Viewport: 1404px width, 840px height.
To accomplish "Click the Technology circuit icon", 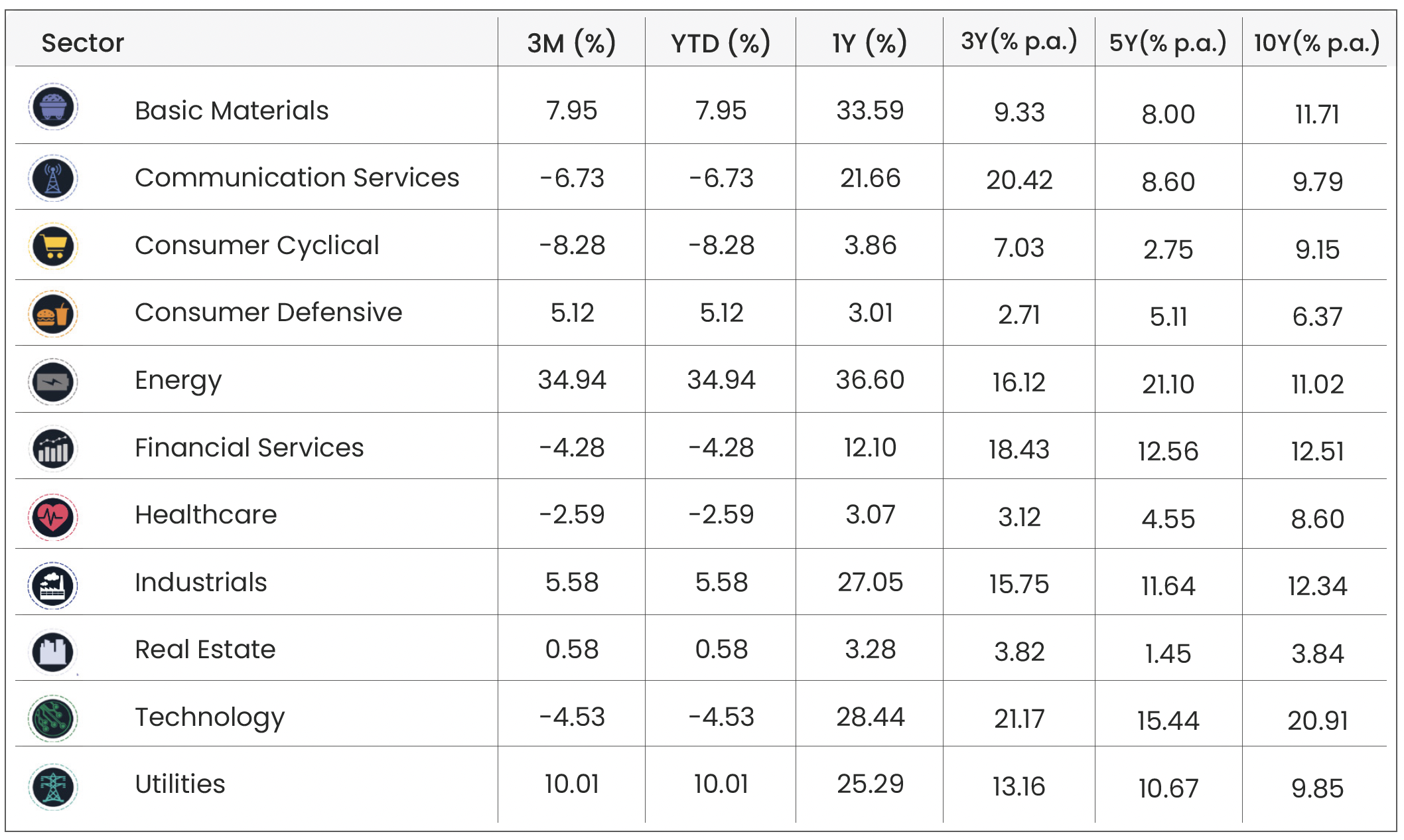I will point(53,719).
